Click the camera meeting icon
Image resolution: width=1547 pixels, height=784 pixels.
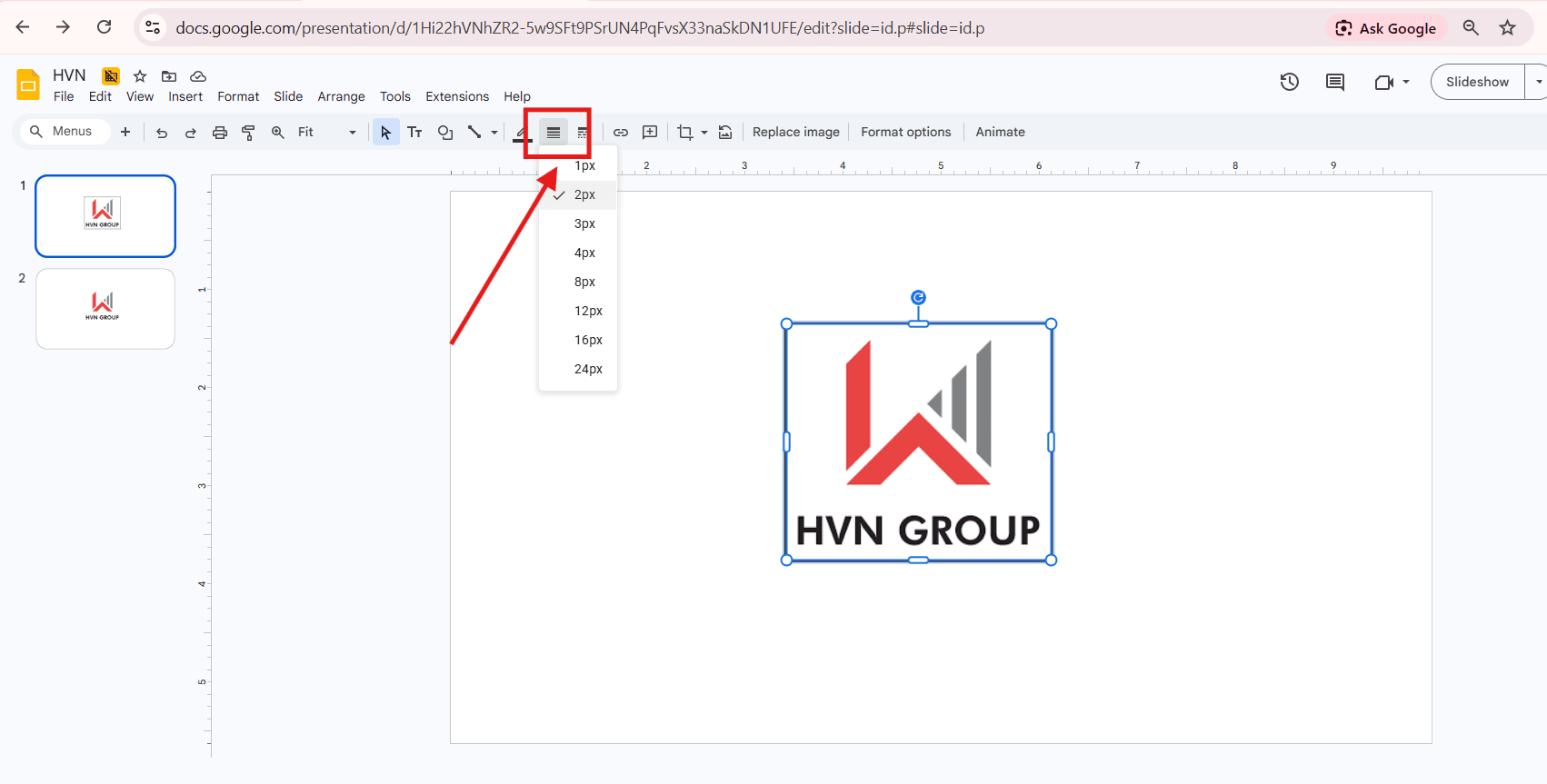pyautogui.click(x=1384, y=83)
